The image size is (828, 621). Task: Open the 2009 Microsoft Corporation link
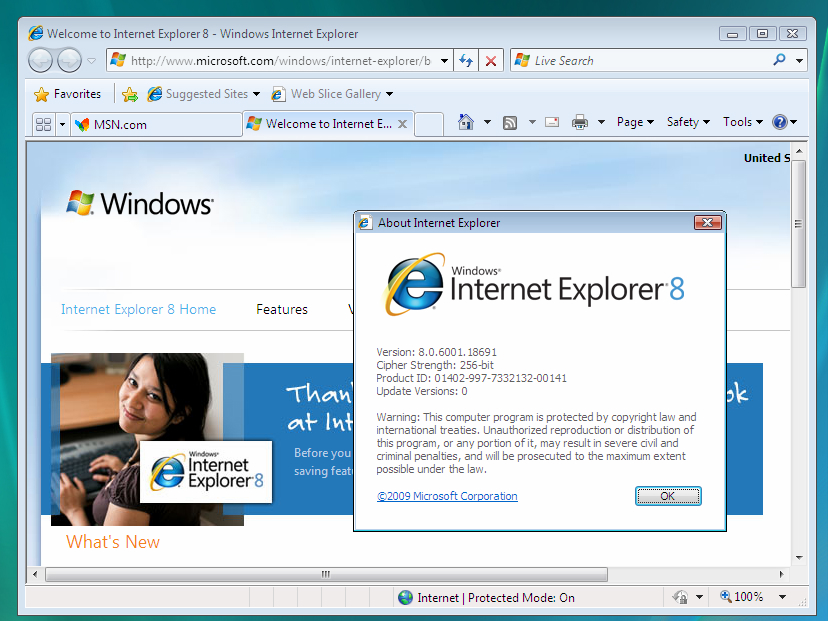click(447, 495)
